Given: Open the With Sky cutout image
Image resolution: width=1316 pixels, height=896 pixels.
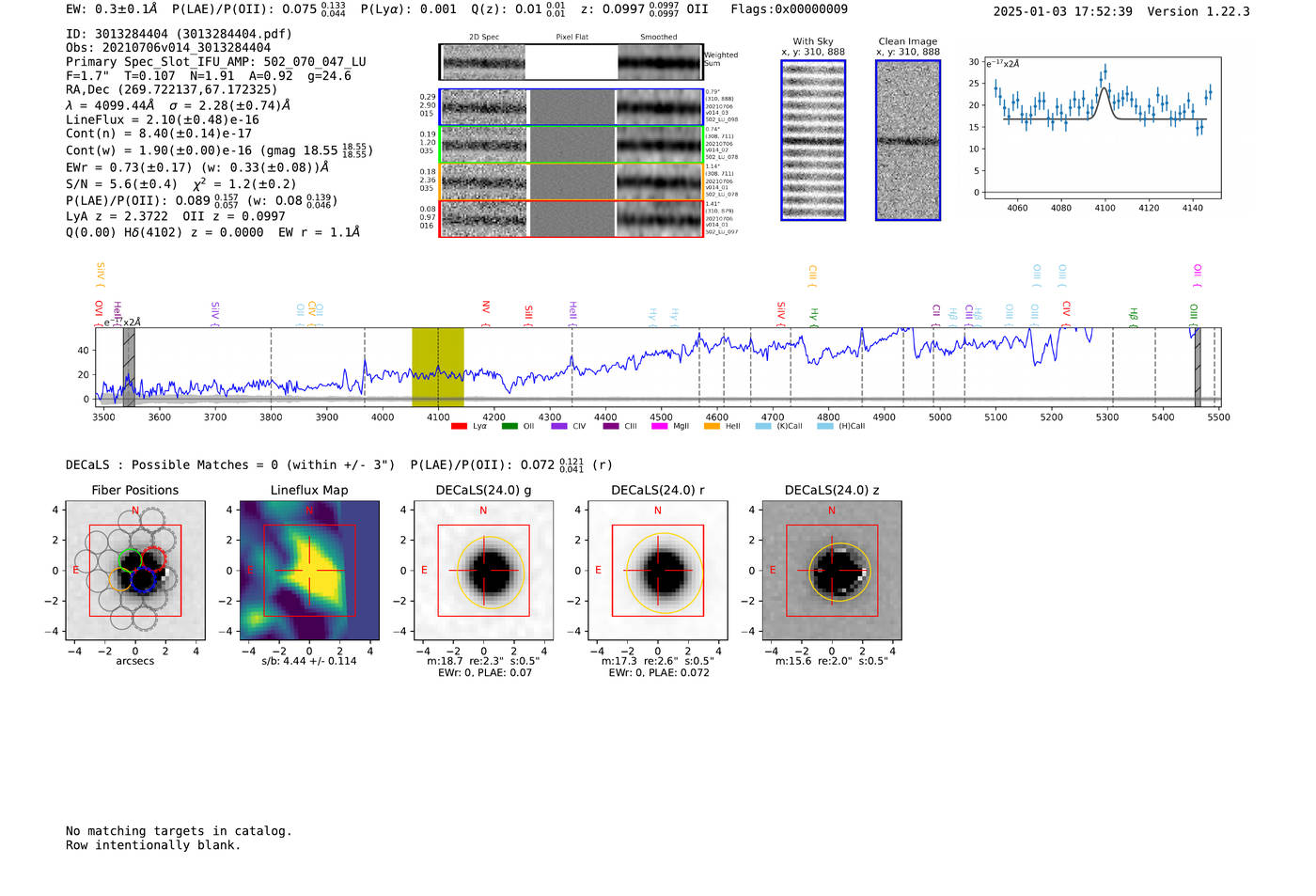Looking at the screenshot, I should [813, 140].
